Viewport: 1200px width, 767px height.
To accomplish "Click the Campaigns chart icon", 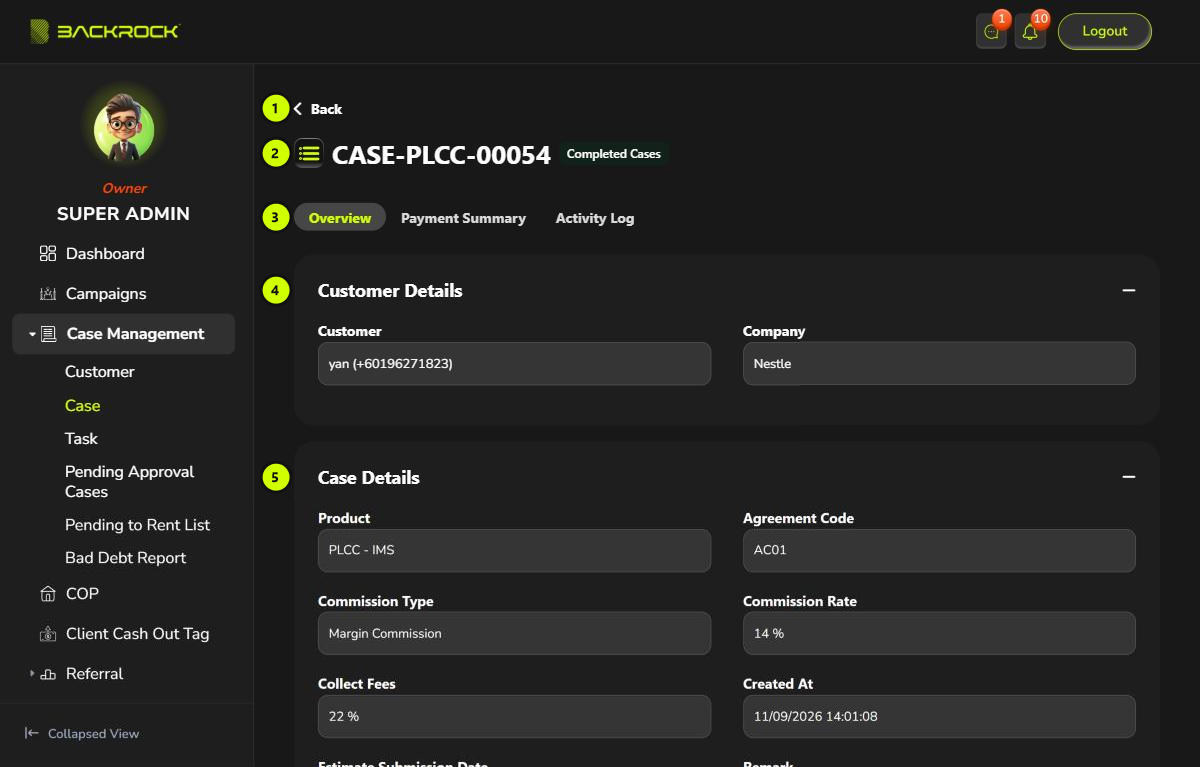I will coord(48,294).
